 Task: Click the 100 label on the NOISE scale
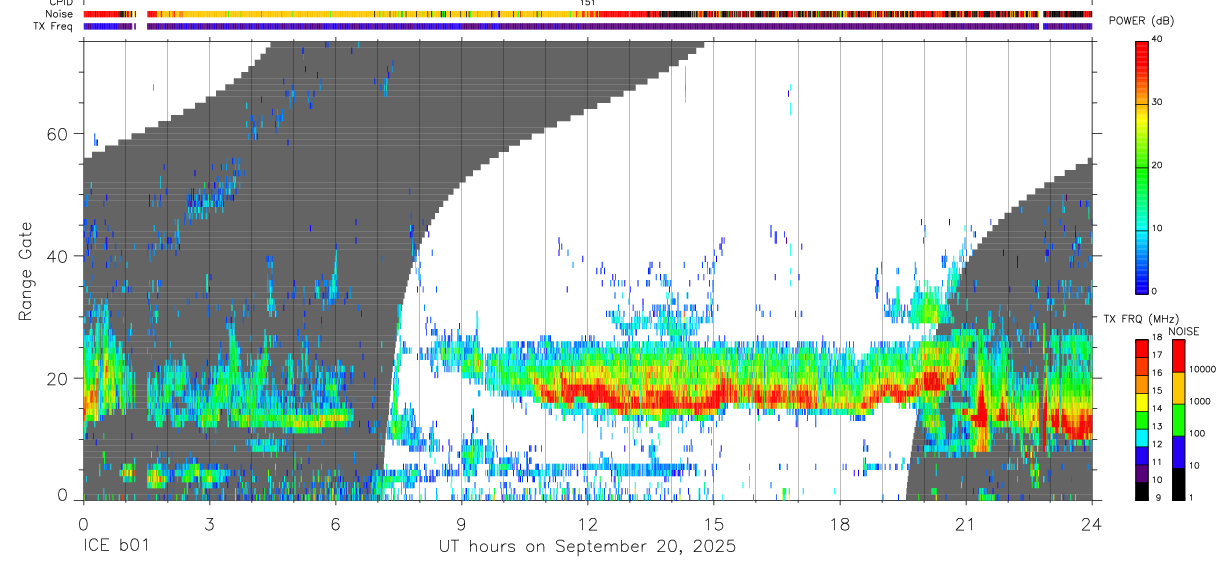[1197, 433]
